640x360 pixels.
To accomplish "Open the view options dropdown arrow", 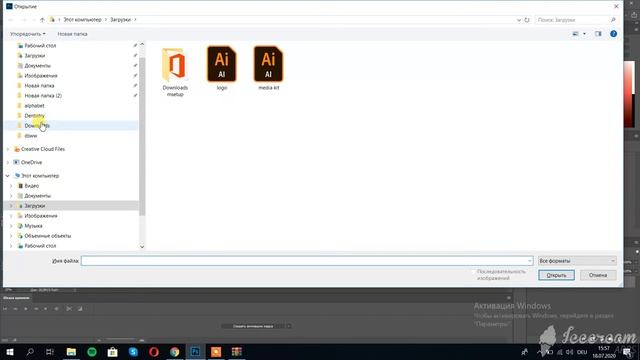I will coord(584,34).
